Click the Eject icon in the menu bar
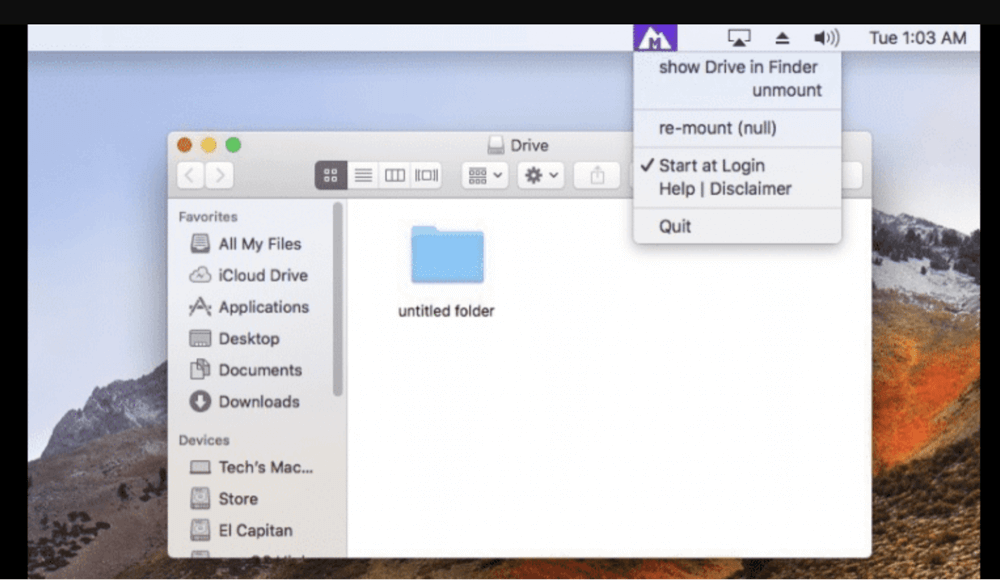1000x580 pixels. pyautogui.click(x=782, y=37)
